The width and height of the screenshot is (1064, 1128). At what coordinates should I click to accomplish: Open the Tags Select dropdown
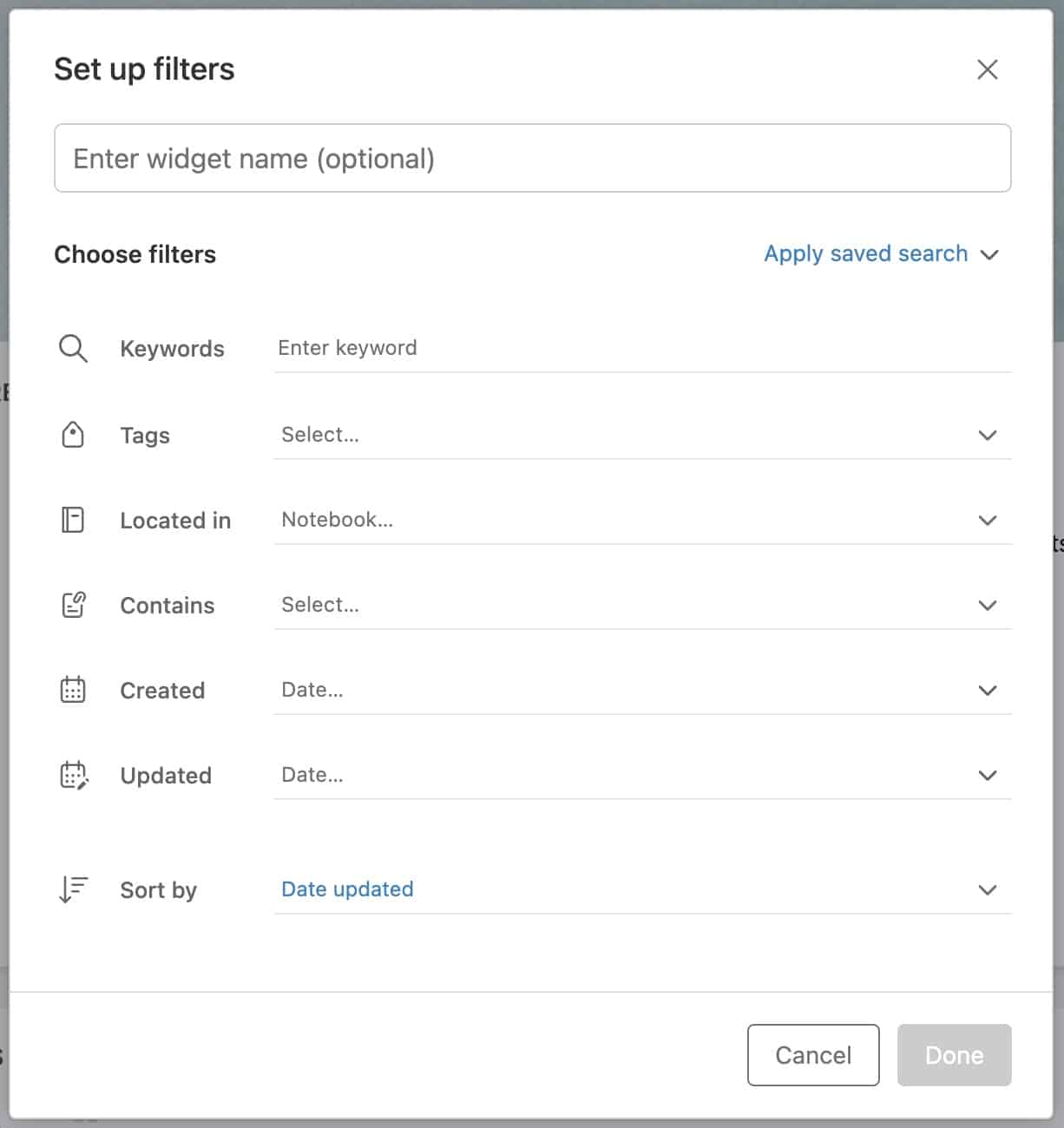[642, 435]
